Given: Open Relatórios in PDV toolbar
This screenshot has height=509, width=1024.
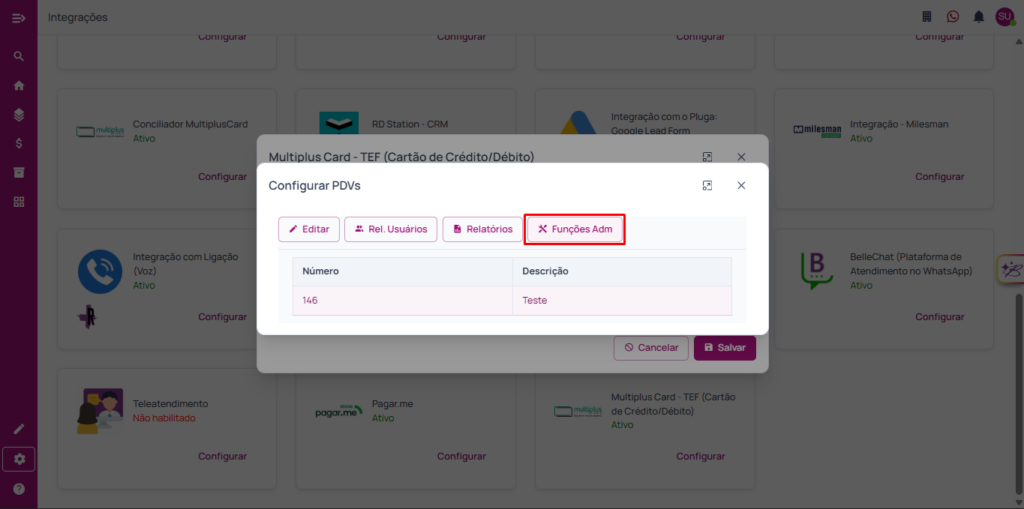Looking at the screenshot, I should 482,229.
